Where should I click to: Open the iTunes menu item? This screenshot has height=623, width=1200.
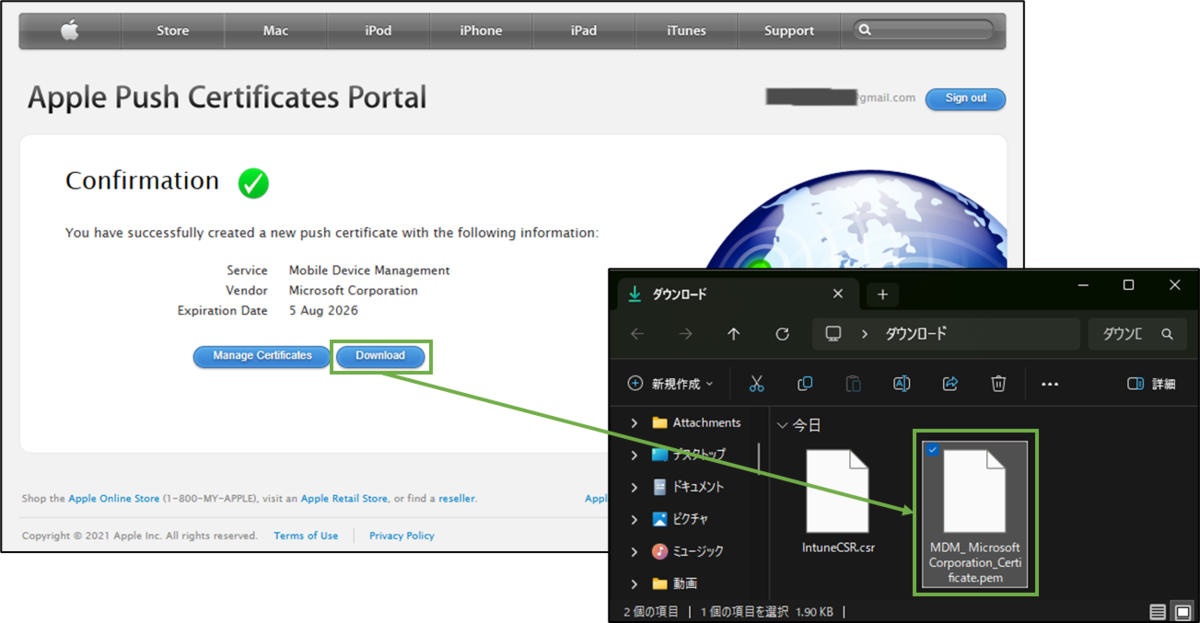point(686,31)
